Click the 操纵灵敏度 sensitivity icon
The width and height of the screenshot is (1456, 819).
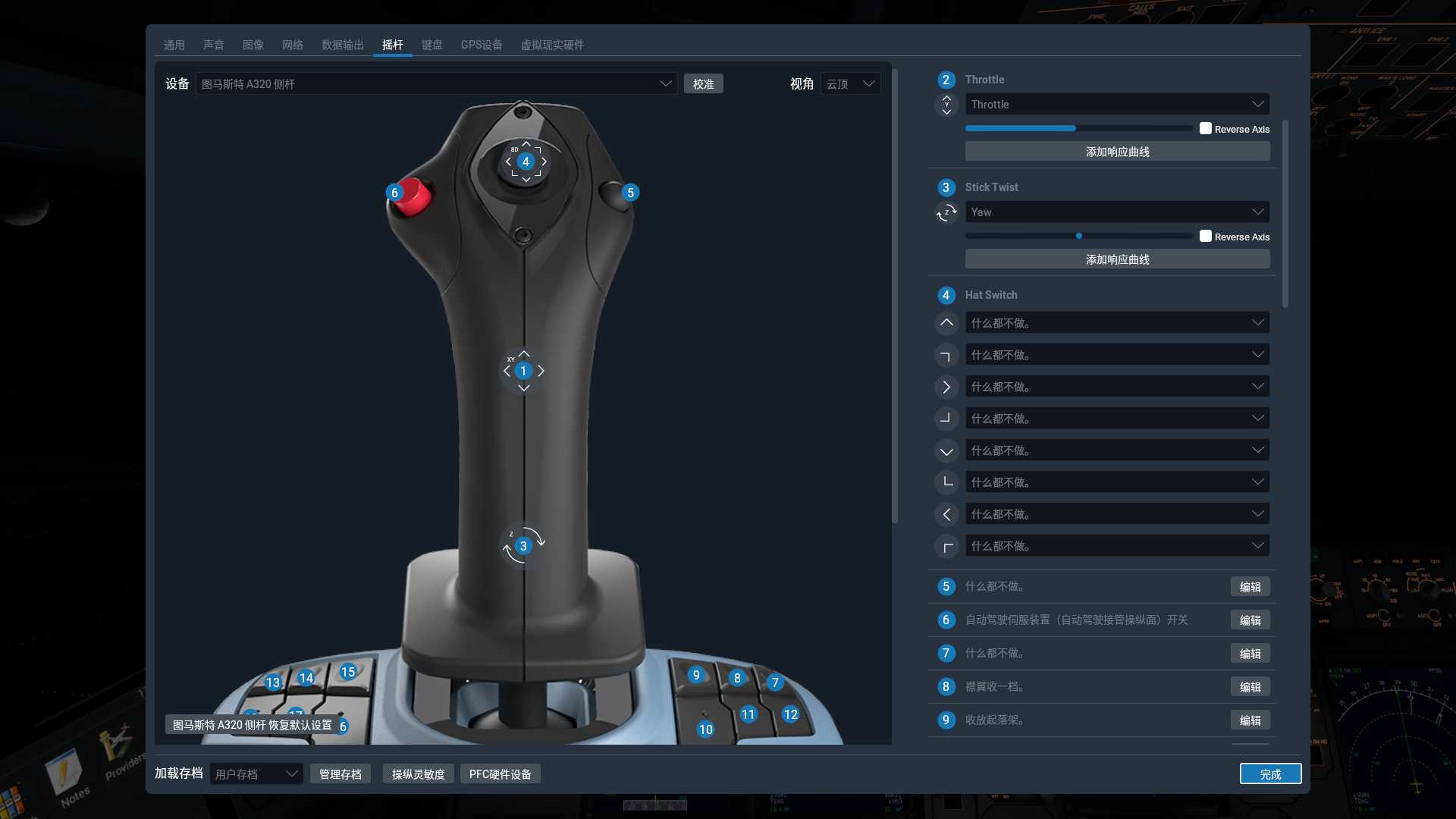[x=419, y=773]
